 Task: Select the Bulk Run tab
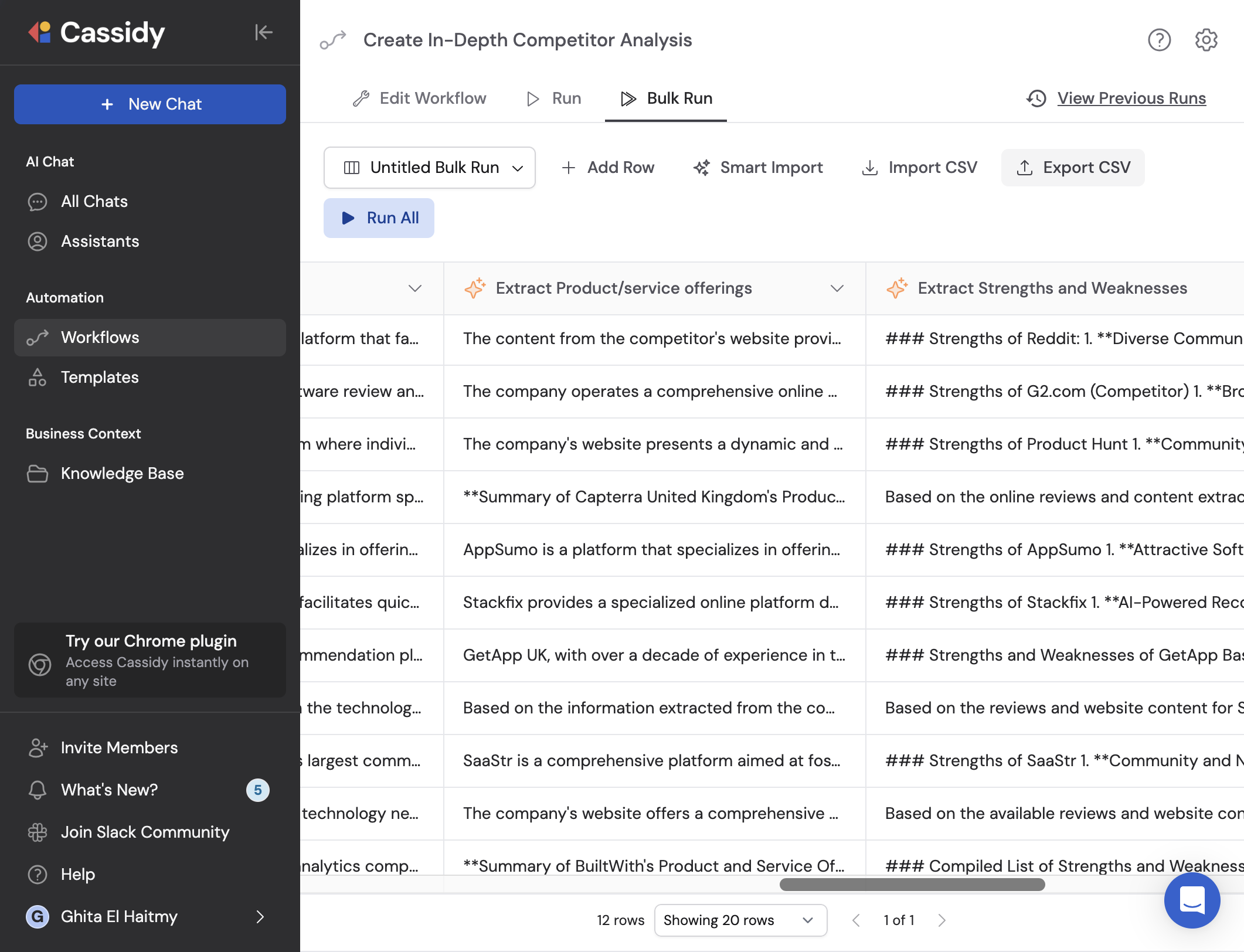click(667, 98)
